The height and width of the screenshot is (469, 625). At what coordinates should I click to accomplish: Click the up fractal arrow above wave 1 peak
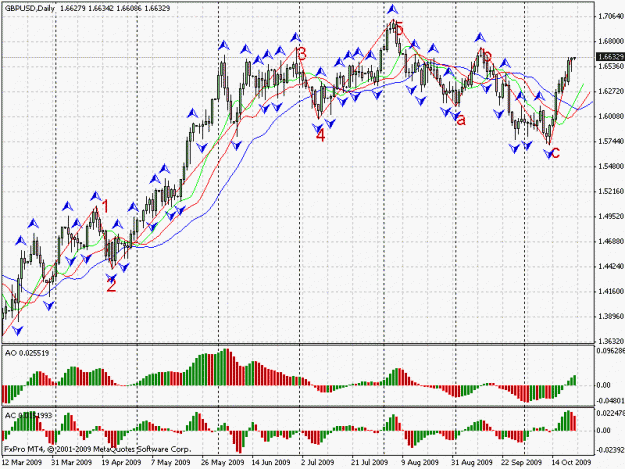96,196
